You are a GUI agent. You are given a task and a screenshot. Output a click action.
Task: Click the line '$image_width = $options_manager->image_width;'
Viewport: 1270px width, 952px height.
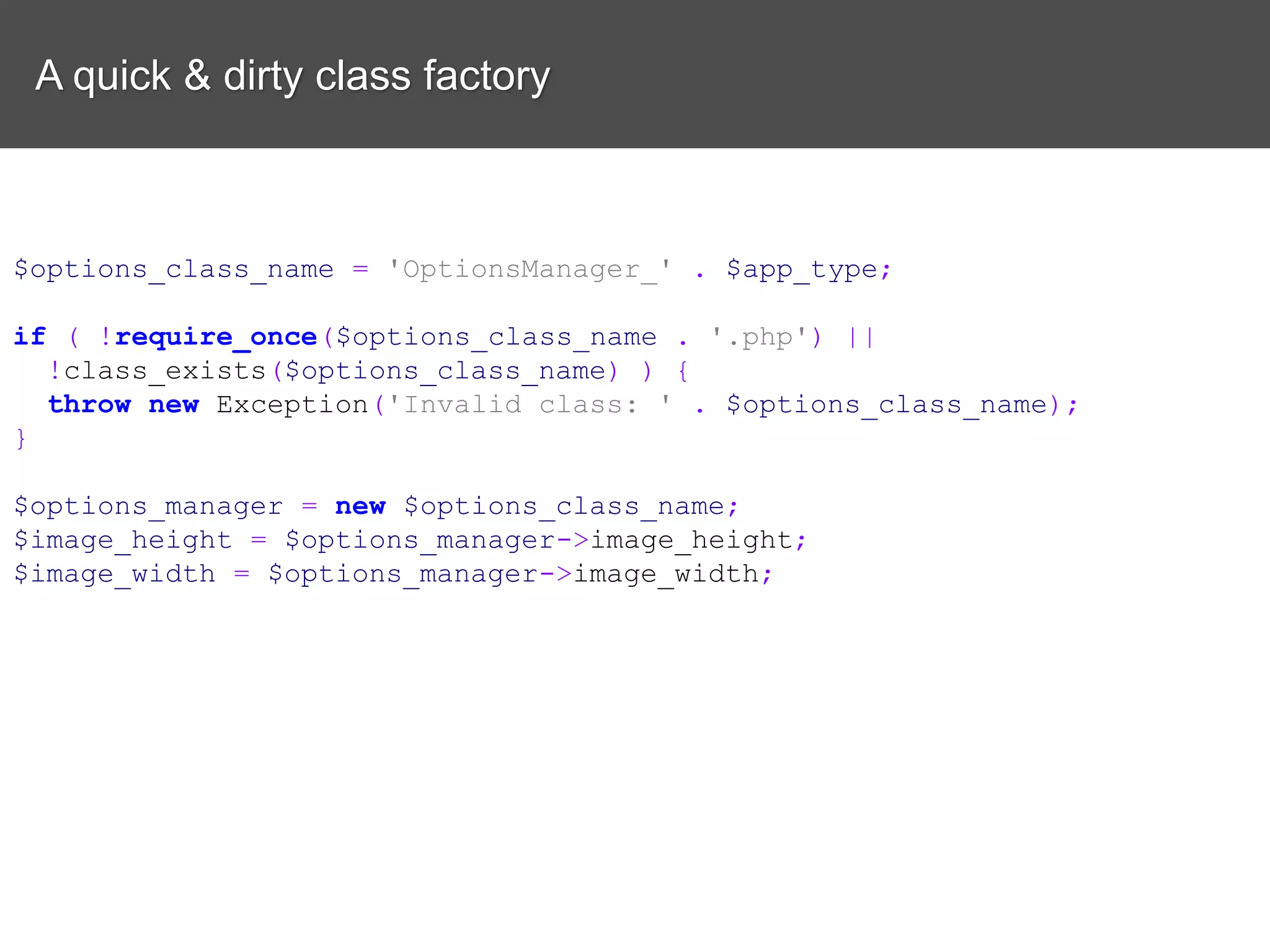point(393,575)
